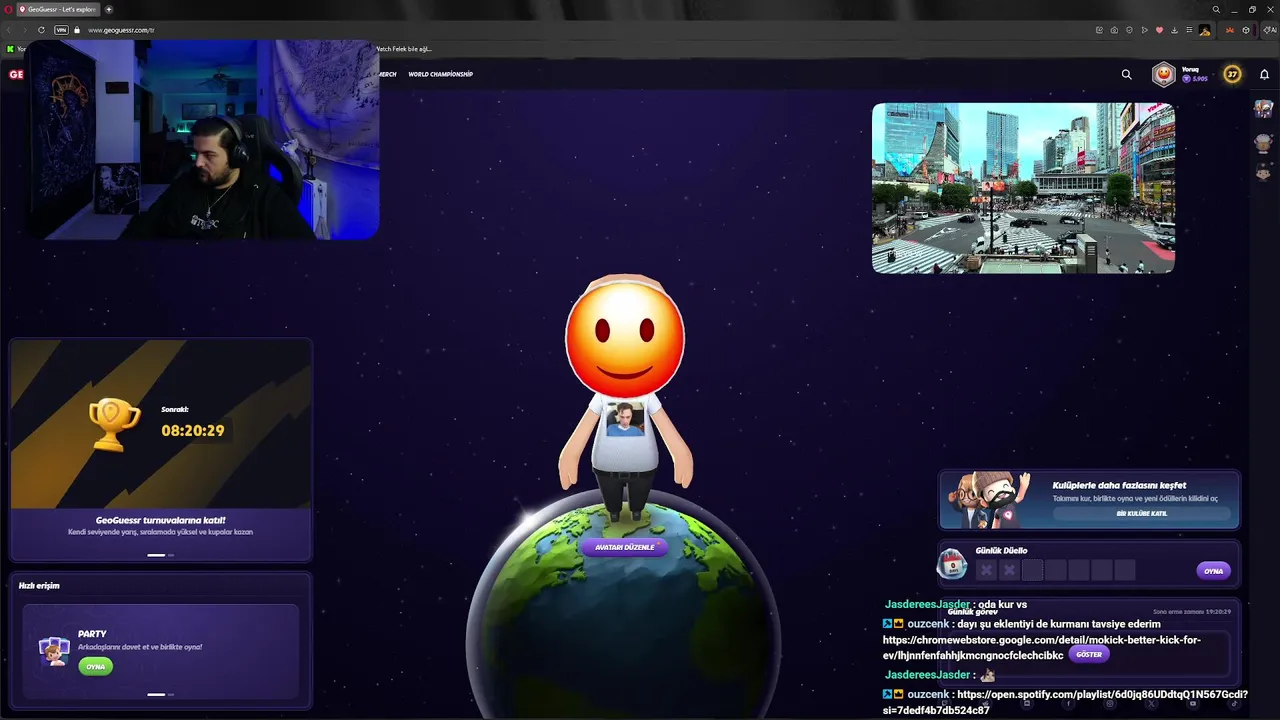This screenshot has width=1280, height=720.
Task: Go forward with the browser arrow
Action: tap(24, 30)
